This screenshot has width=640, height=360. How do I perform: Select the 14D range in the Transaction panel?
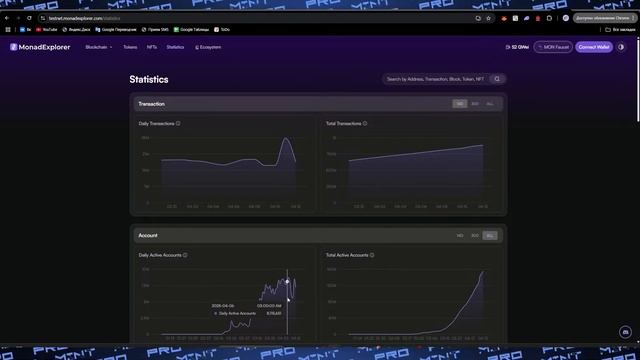(460, 104)
